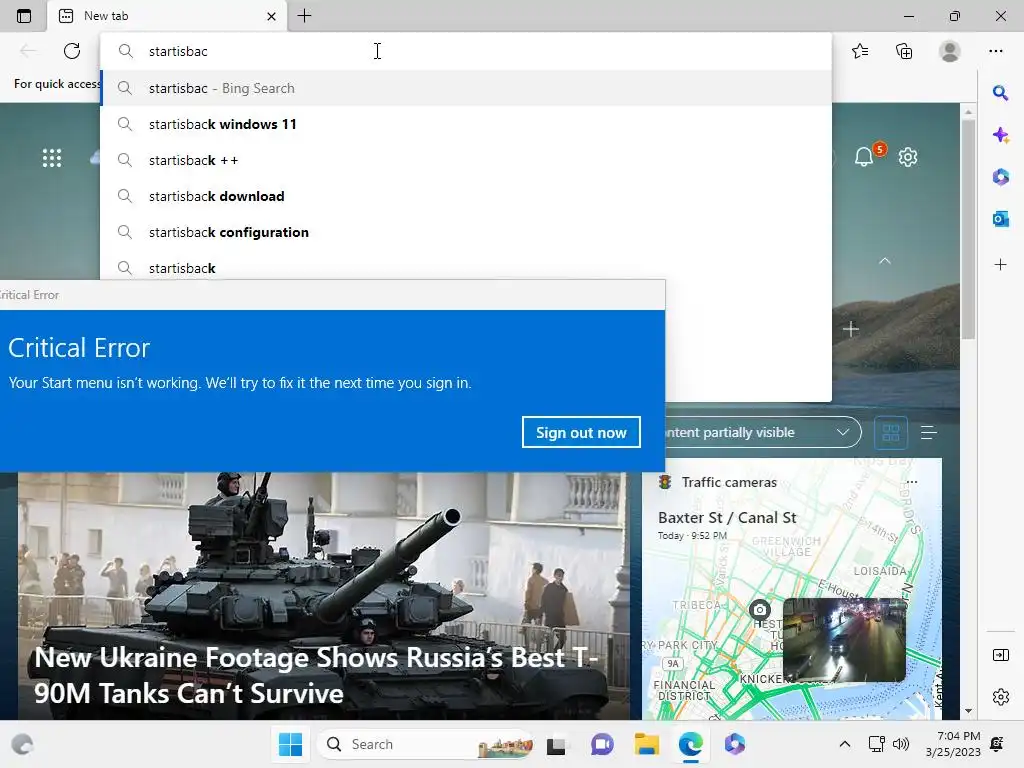Click the address bar with startisbac
Image resolution: width=1024 pixels, height=768 pixels.
click(466, 51)
